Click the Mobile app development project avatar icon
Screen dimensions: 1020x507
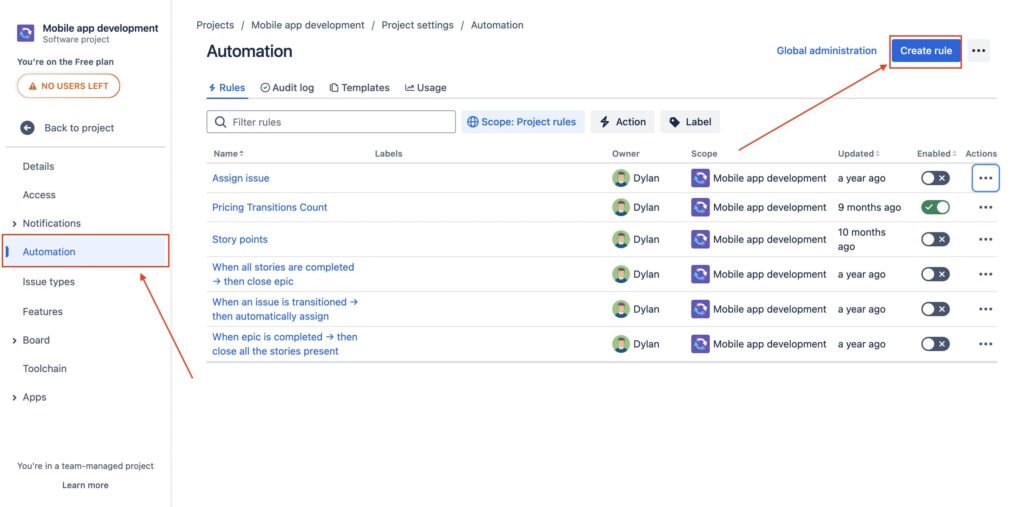coord(26,34)
